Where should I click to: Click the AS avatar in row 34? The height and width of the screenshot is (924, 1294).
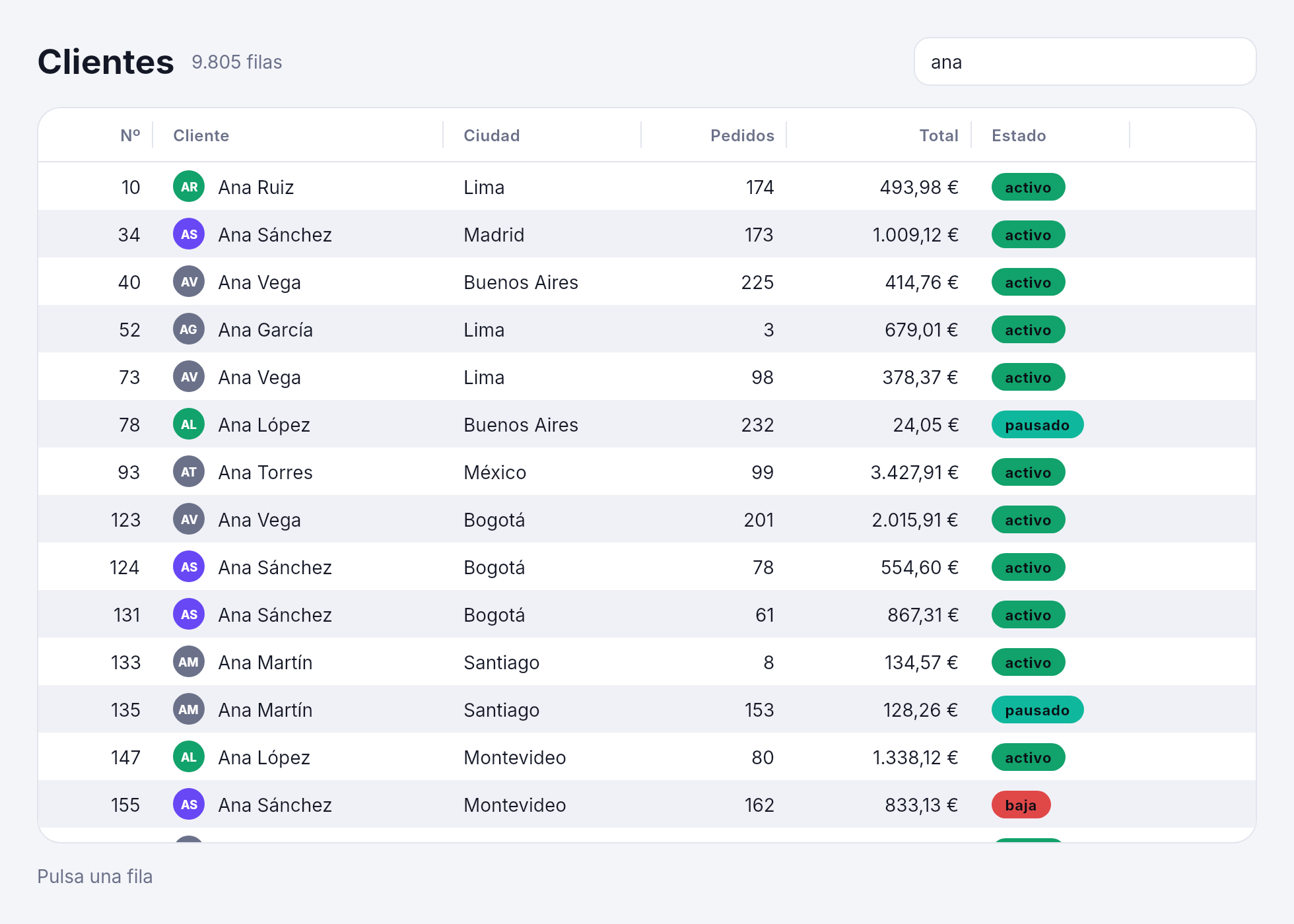coord(189,234)
